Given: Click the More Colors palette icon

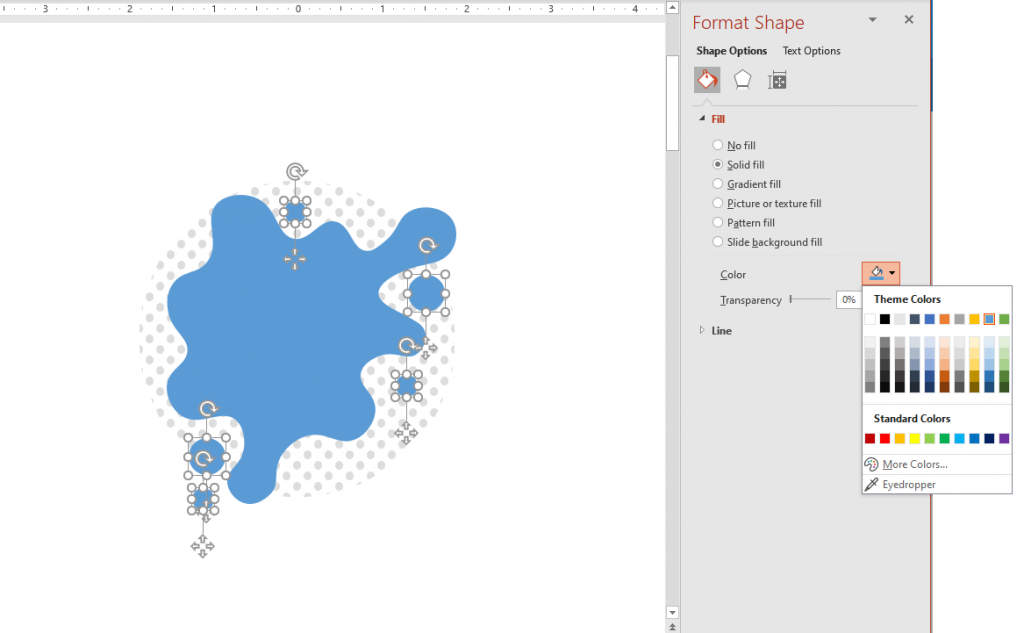Looking at the screenshot, I should click(x=871, y=463).
